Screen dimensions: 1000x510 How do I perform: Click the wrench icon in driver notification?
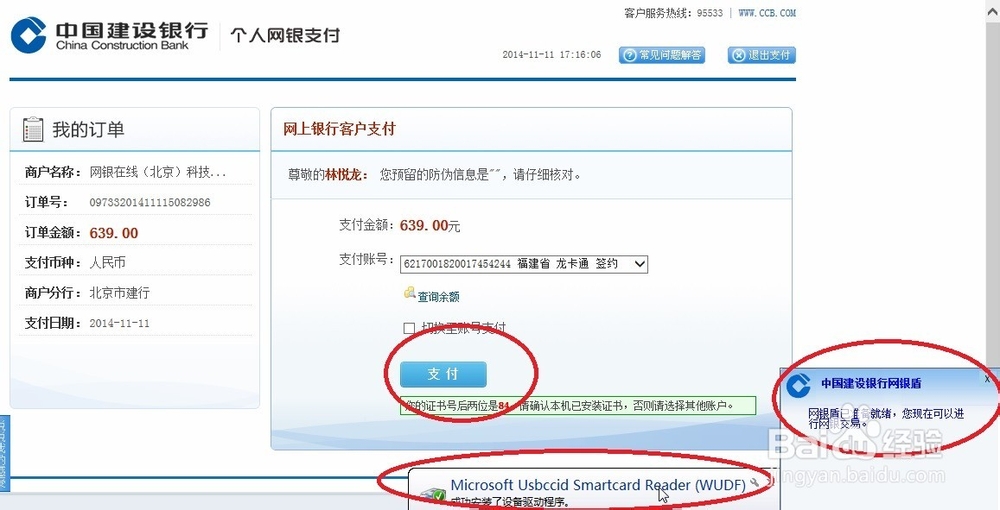click(x=756, y=484)
